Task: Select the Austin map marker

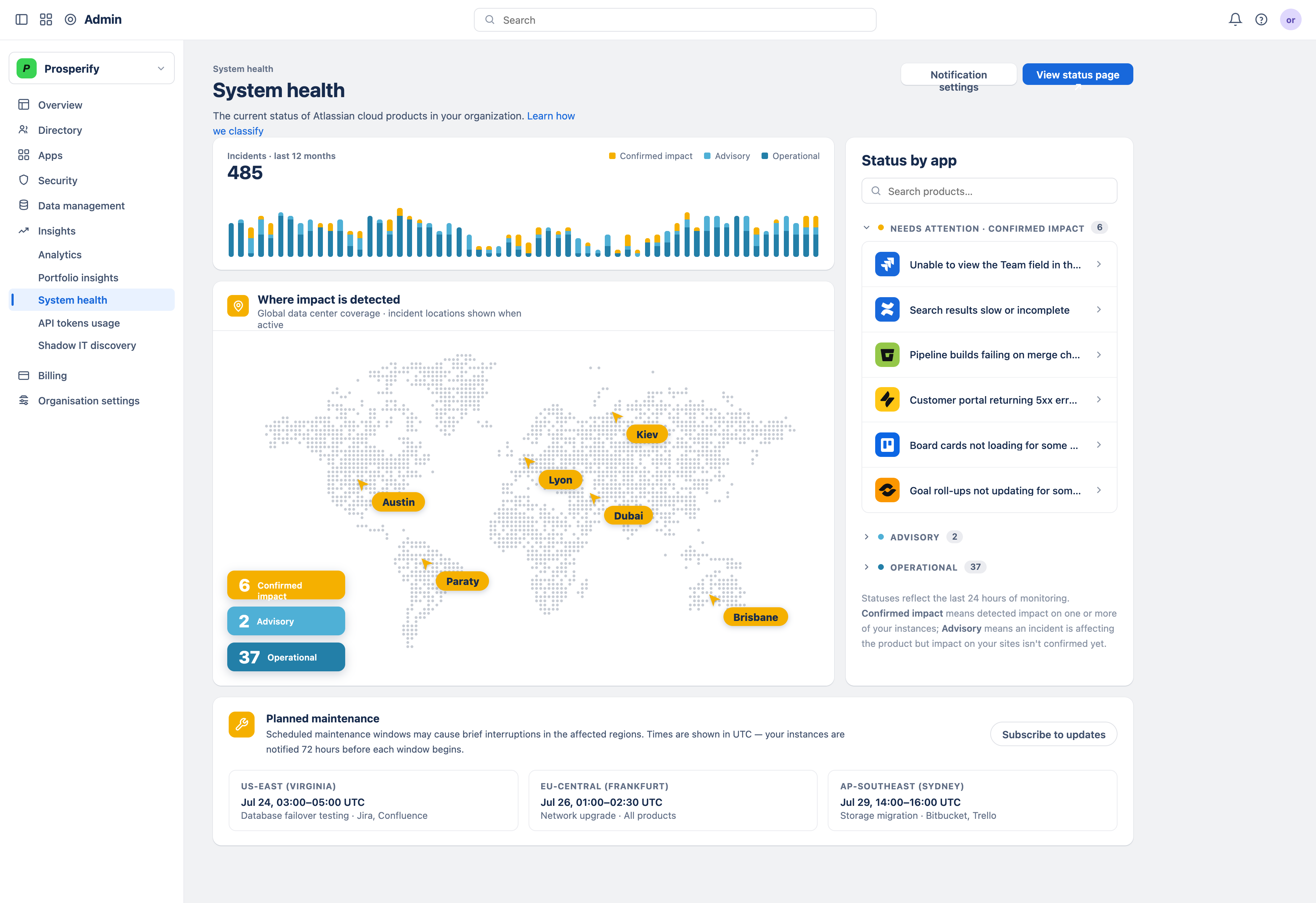Action: (398, 502)
